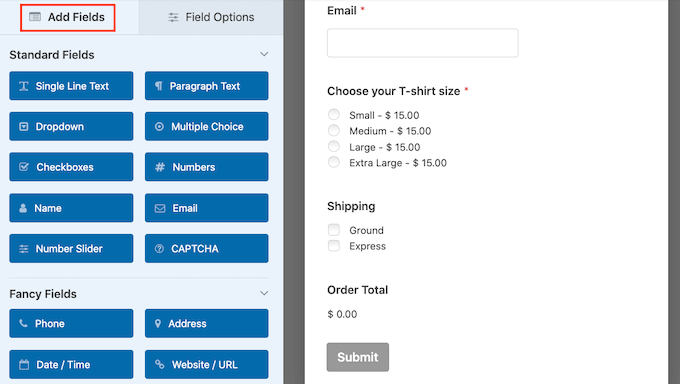This screenshot has height=384, width=680.
Task: Add a Checkboxes field
Action: click(x=71, y=167)
